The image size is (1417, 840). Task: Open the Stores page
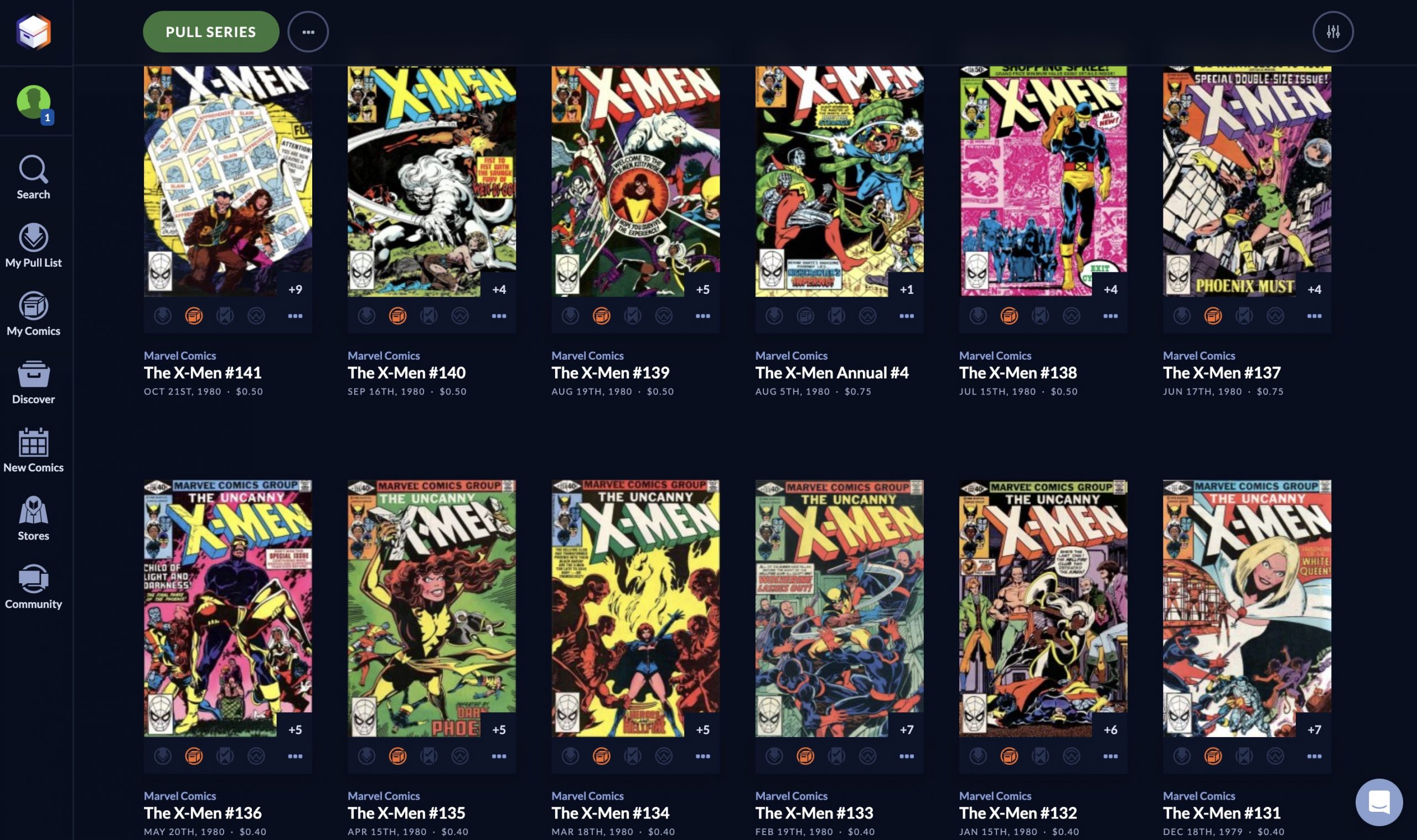(33, 518)
